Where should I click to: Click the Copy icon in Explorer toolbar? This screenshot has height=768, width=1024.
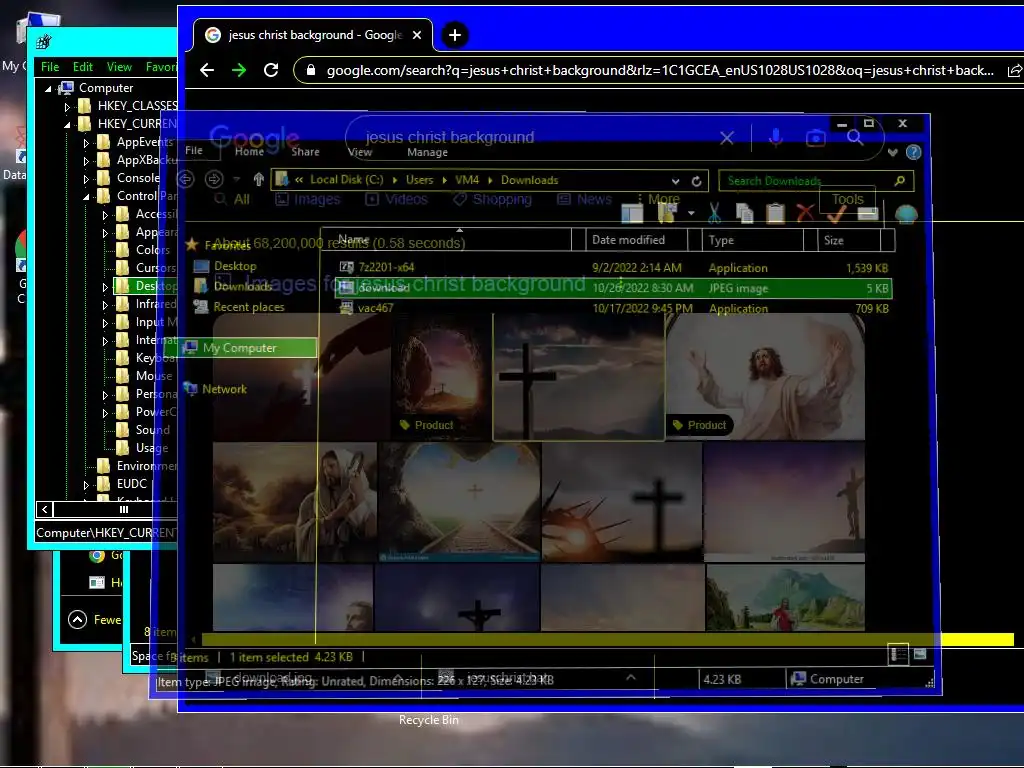click(x=744, y=213)
